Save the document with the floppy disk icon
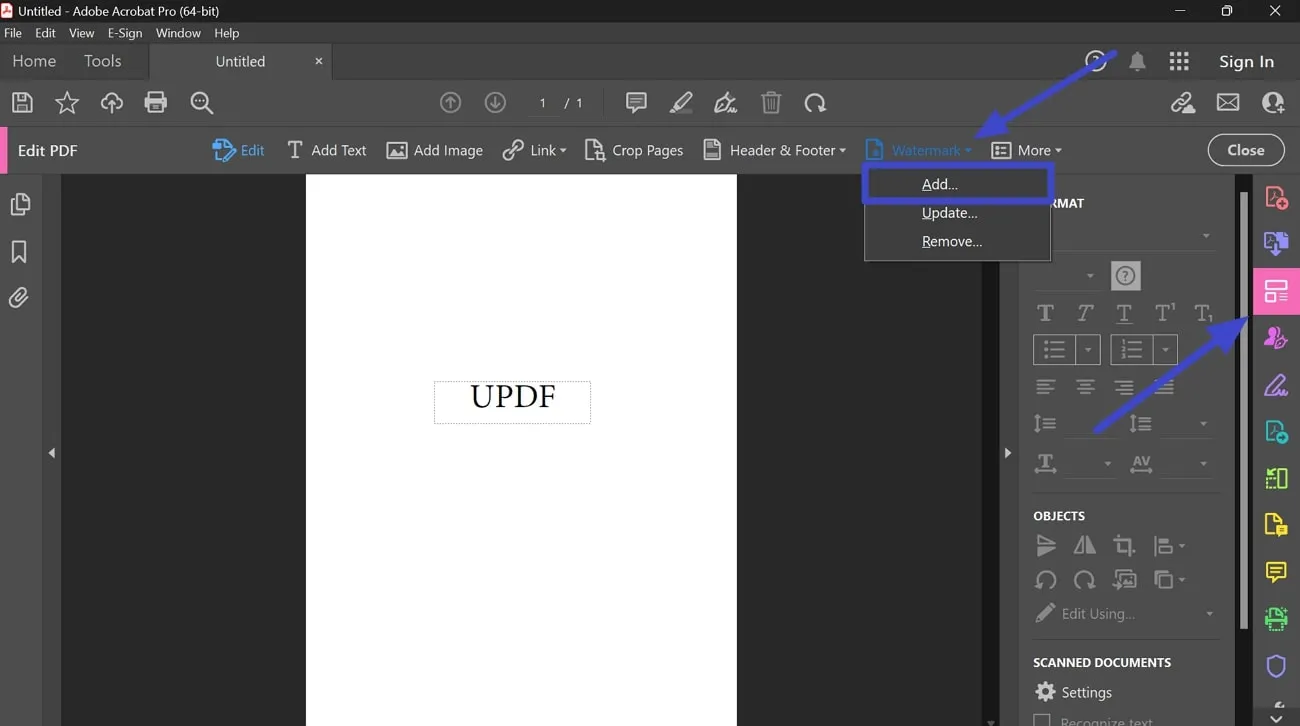Screen dimensions: 1300x726 point(22,102)
